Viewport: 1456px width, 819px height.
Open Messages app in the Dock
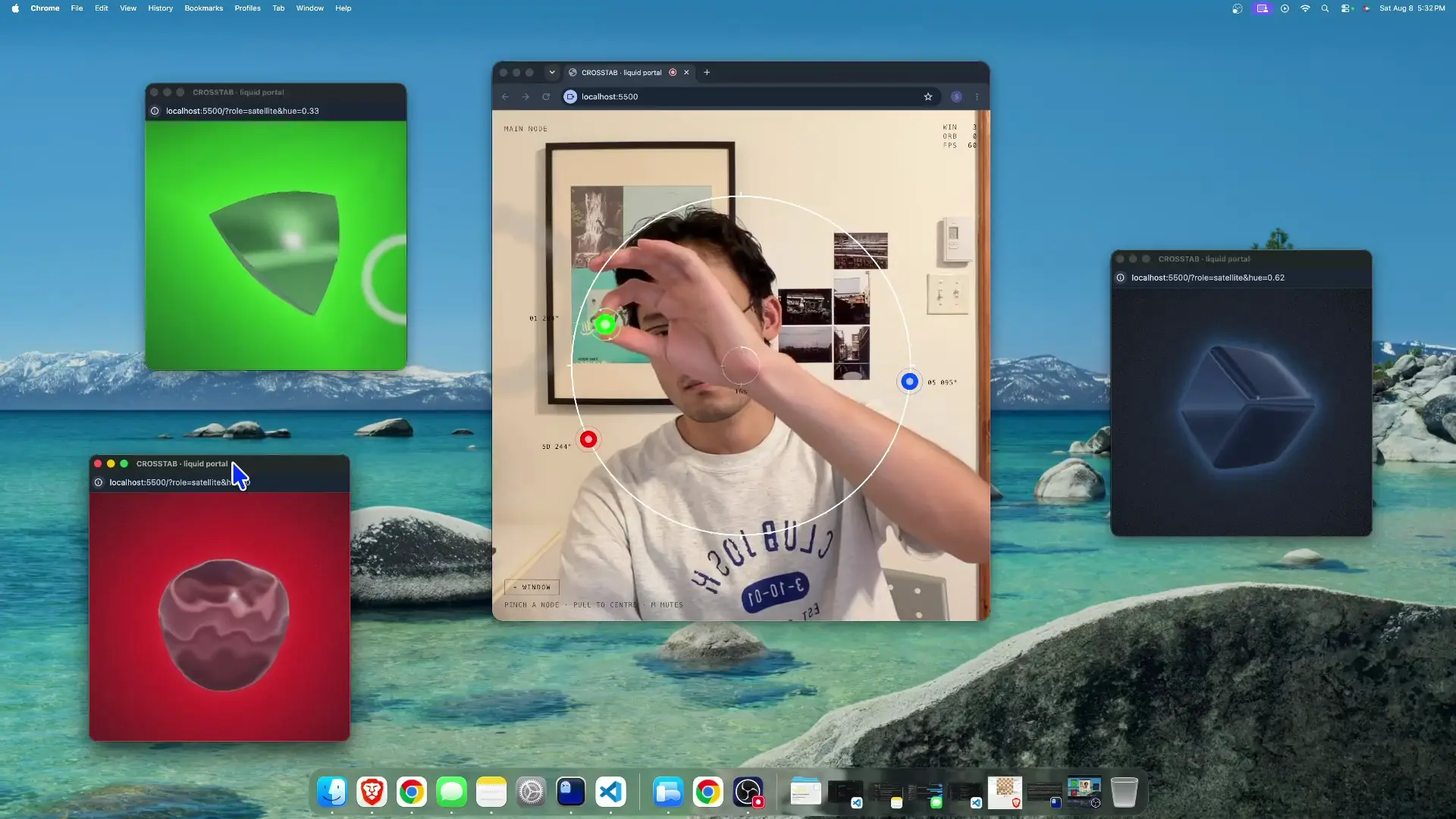tap(451, 792)
